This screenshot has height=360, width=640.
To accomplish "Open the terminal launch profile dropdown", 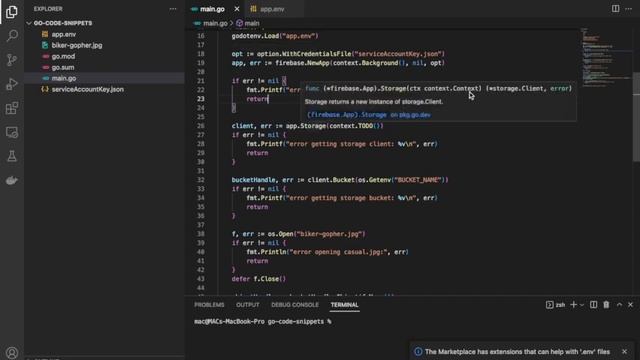I will (582, 305).
